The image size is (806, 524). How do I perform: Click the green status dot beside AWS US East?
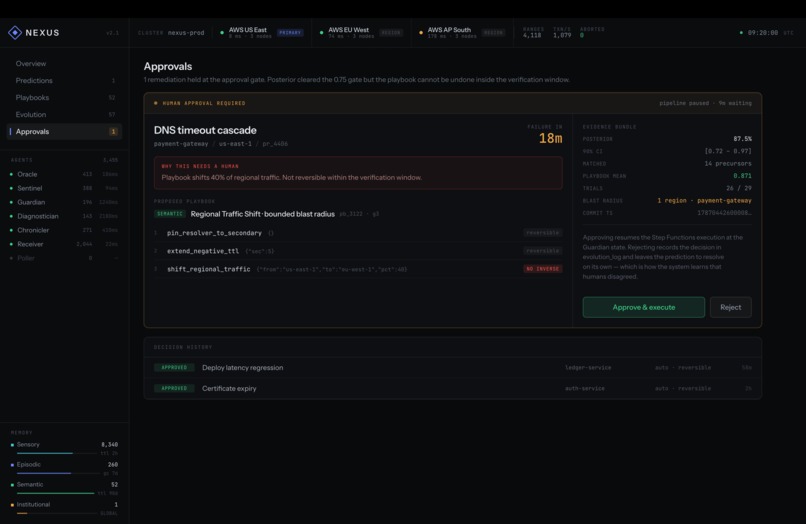click(x=222, y=32)
